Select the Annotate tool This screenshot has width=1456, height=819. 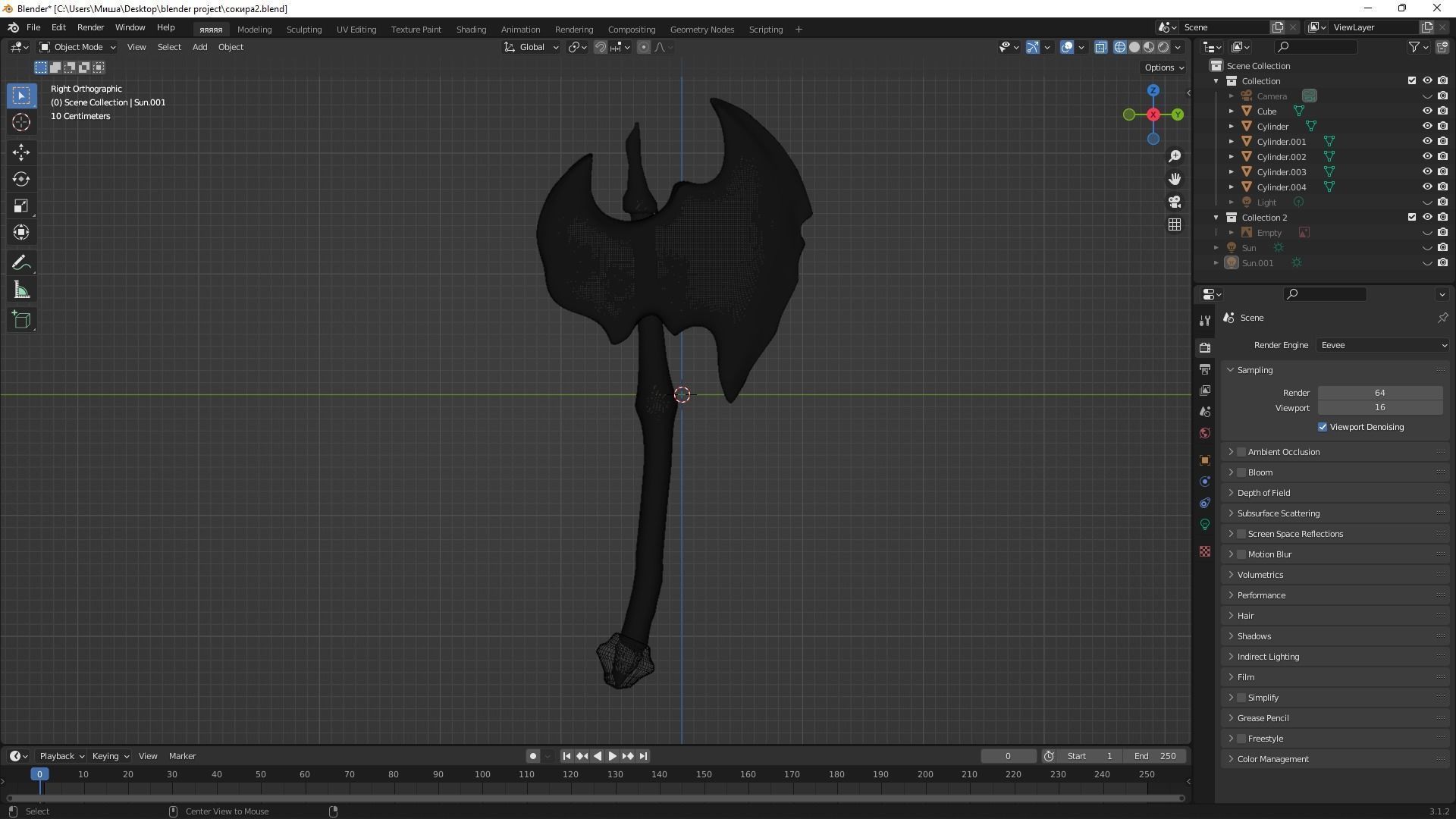pyautogui.click(x=20, y=262)
